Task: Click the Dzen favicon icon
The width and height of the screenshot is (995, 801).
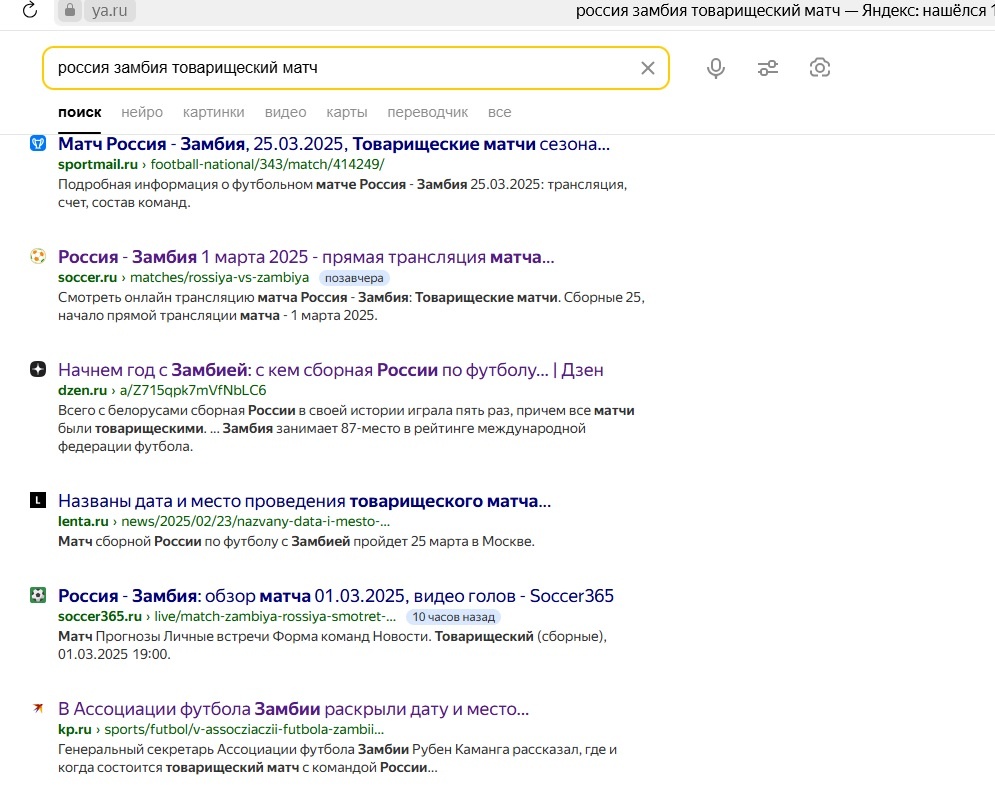Action: [38, 369]
